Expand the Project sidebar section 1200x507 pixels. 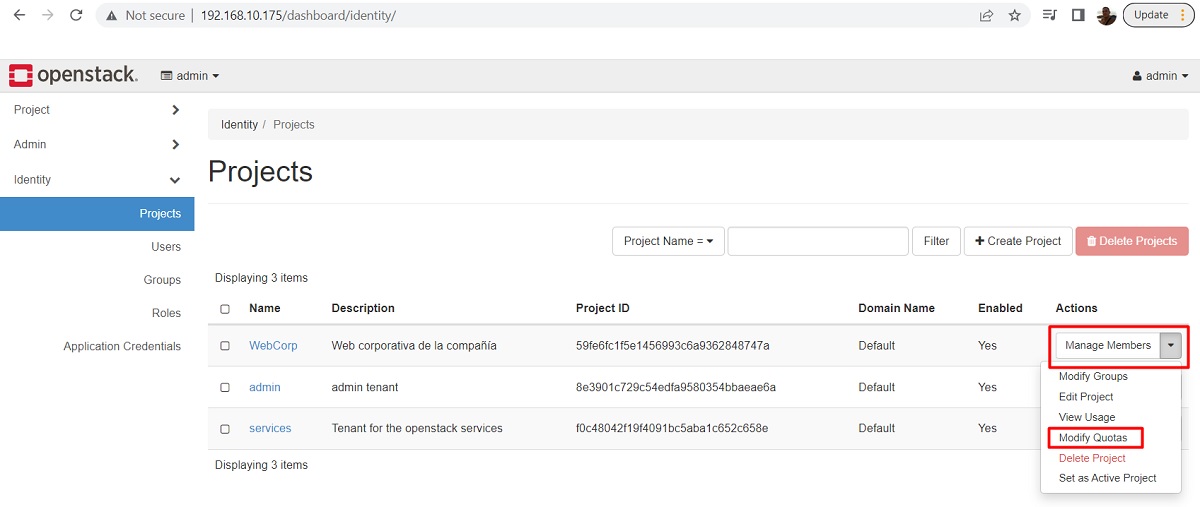pyautogui.click(x=97, y=110)
